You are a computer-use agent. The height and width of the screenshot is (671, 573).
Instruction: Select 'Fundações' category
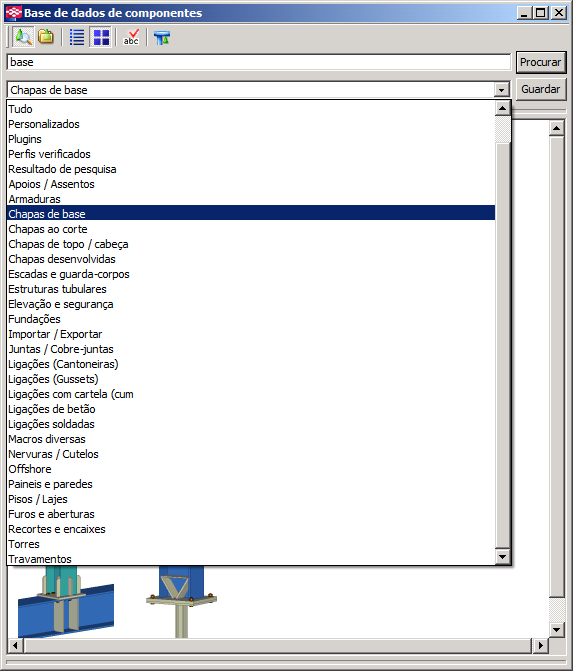[251, 319]
